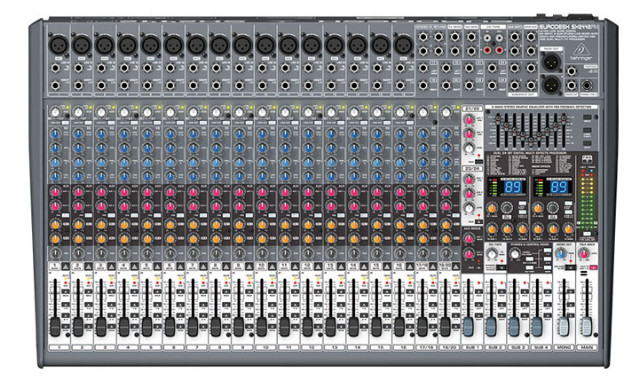This screenshot has height=387, width=637.
Task: Click the left red RCA jack
Action: pos(487,50)
